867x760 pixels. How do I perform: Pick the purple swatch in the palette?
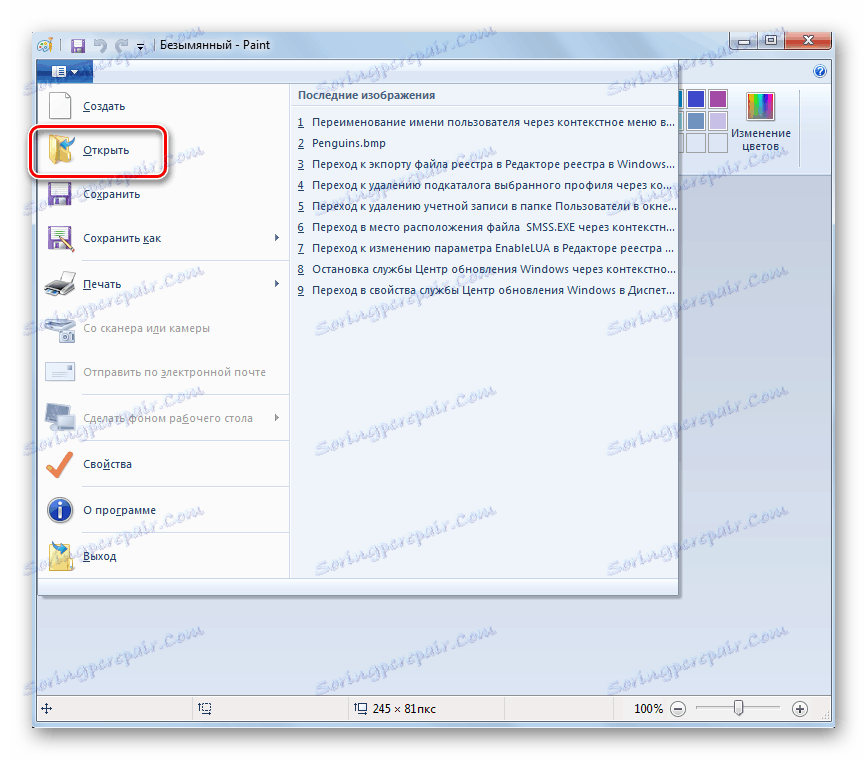(718, 100)
